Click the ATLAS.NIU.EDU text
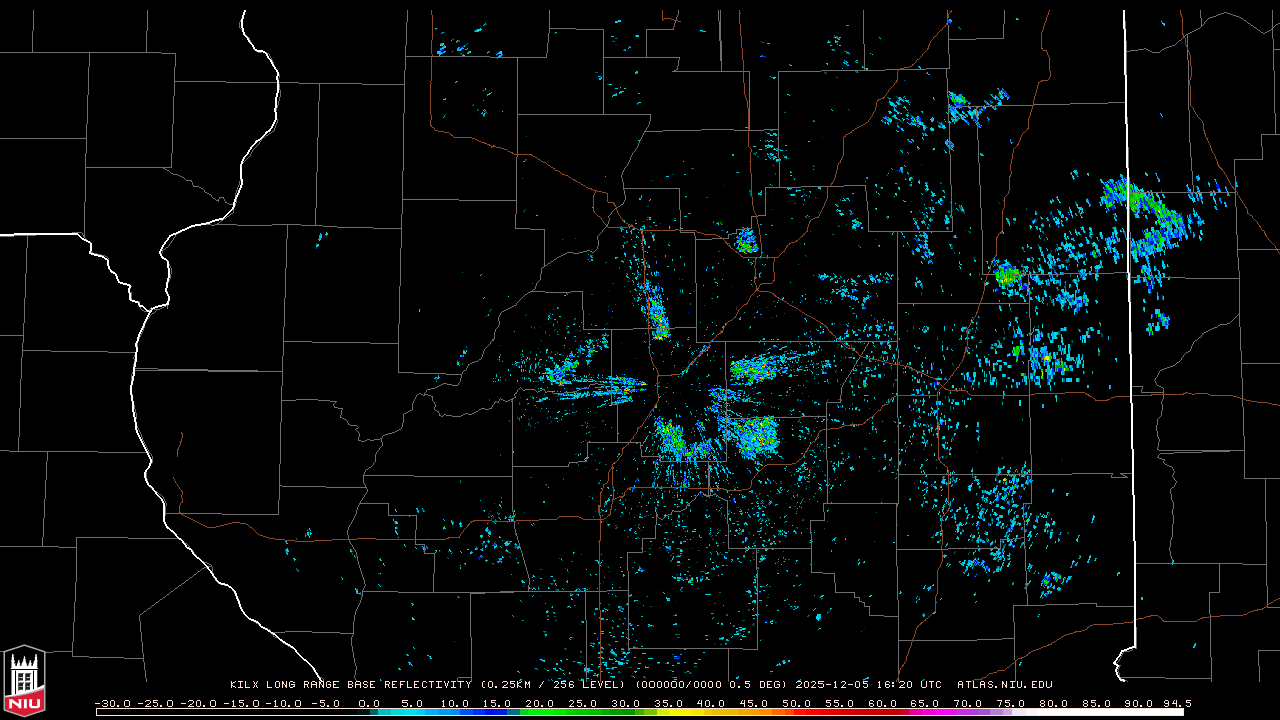The image size is (1280, 720). pyautogui.click(x=1005, y=685)
